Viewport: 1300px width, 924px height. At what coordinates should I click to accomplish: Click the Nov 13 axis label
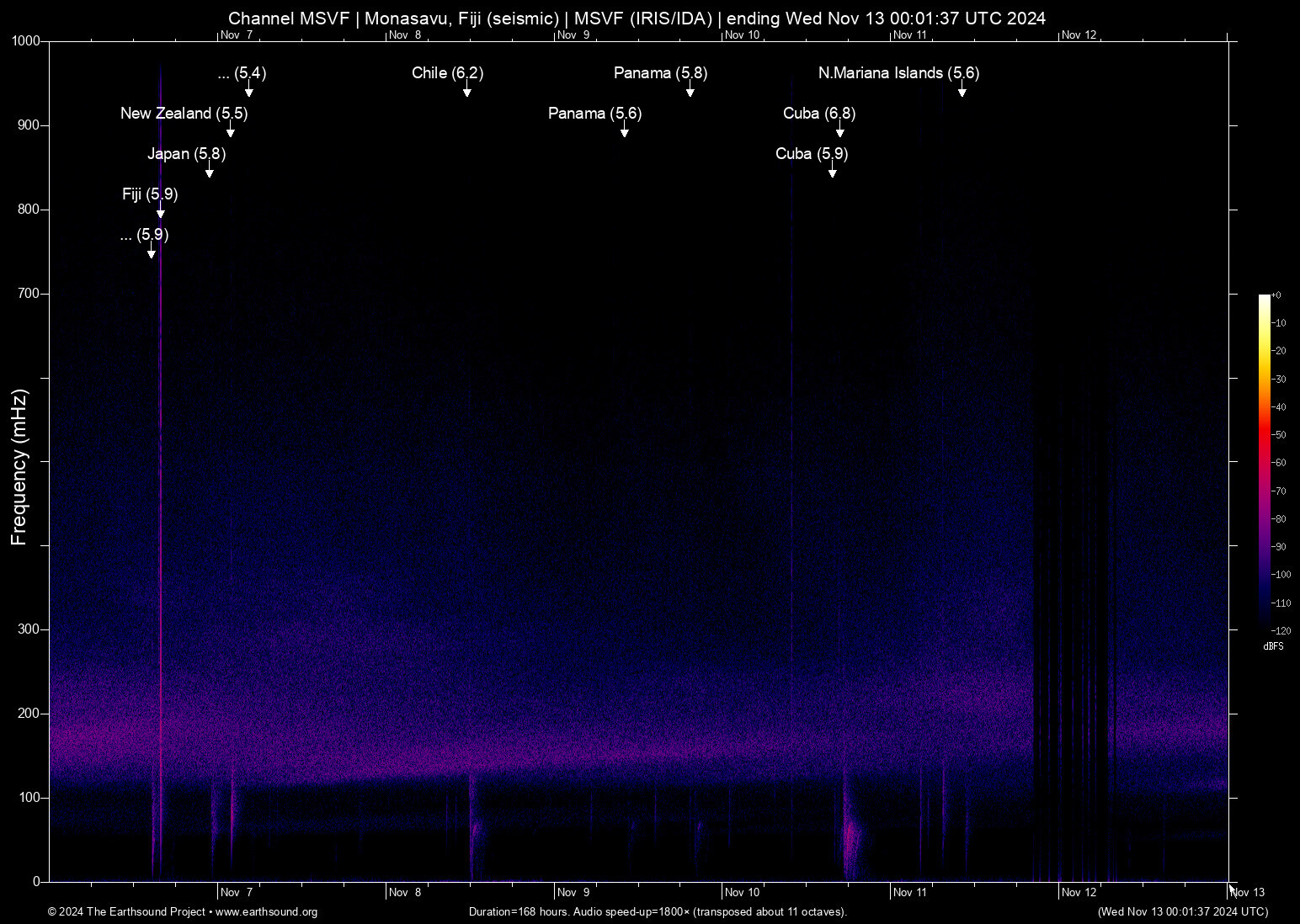point(1247,892)
